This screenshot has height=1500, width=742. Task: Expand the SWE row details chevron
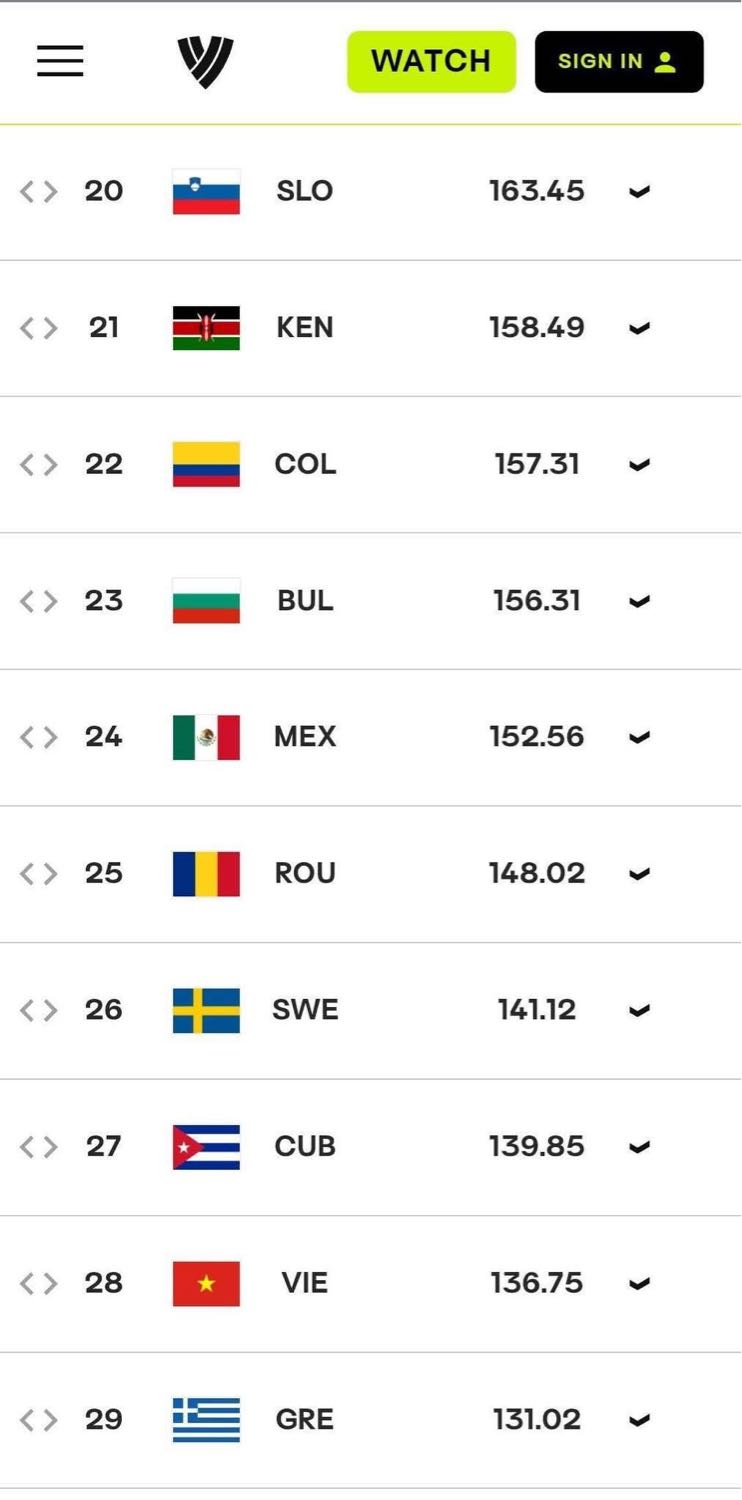pos(639,1011)
